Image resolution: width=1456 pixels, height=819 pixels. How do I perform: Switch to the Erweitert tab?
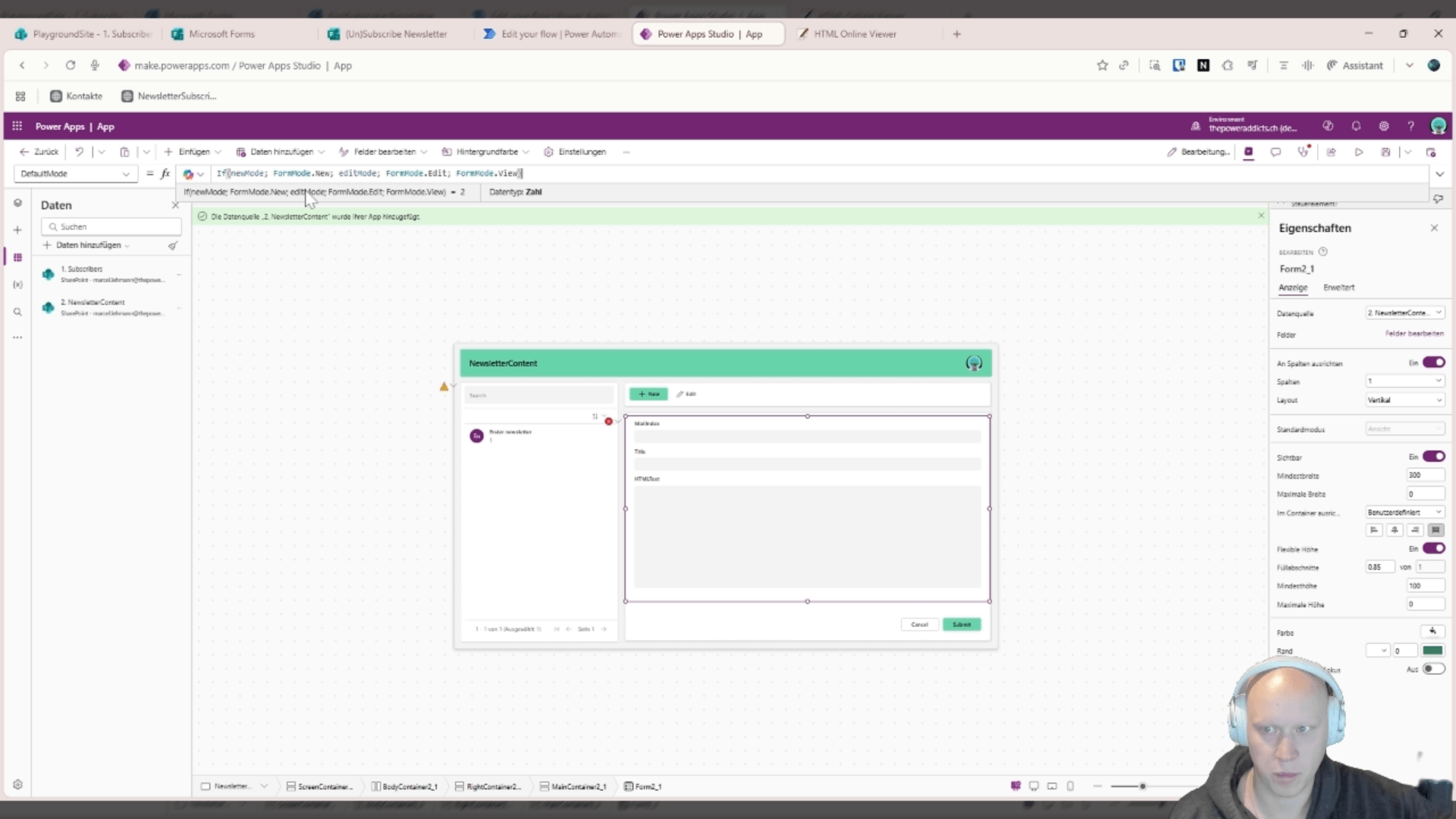click(x=1338, y=287)
